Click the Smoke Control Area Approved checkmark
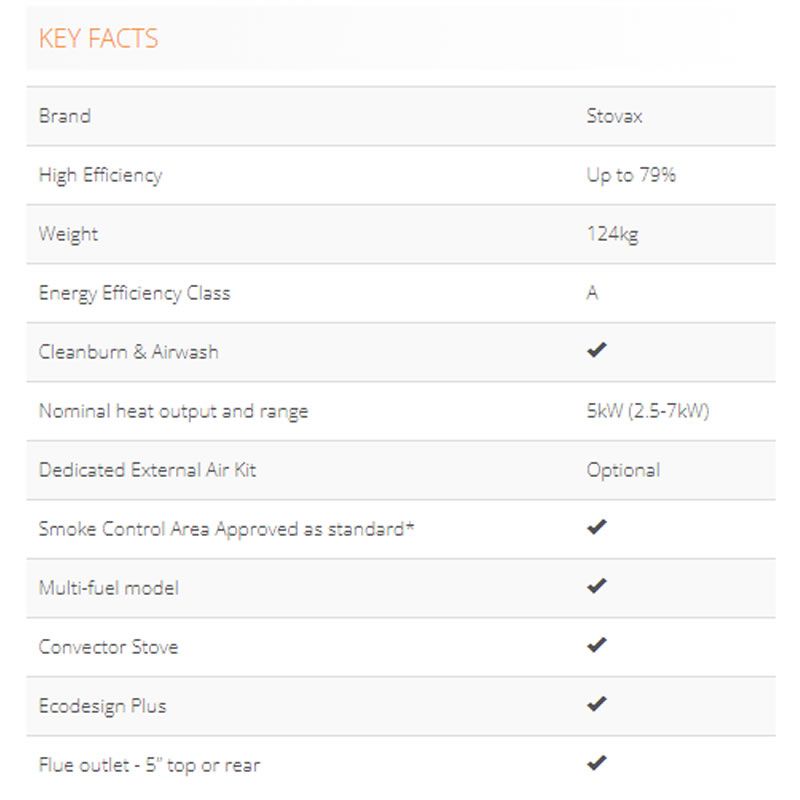 pyautogui.click(x=597, y=527)
